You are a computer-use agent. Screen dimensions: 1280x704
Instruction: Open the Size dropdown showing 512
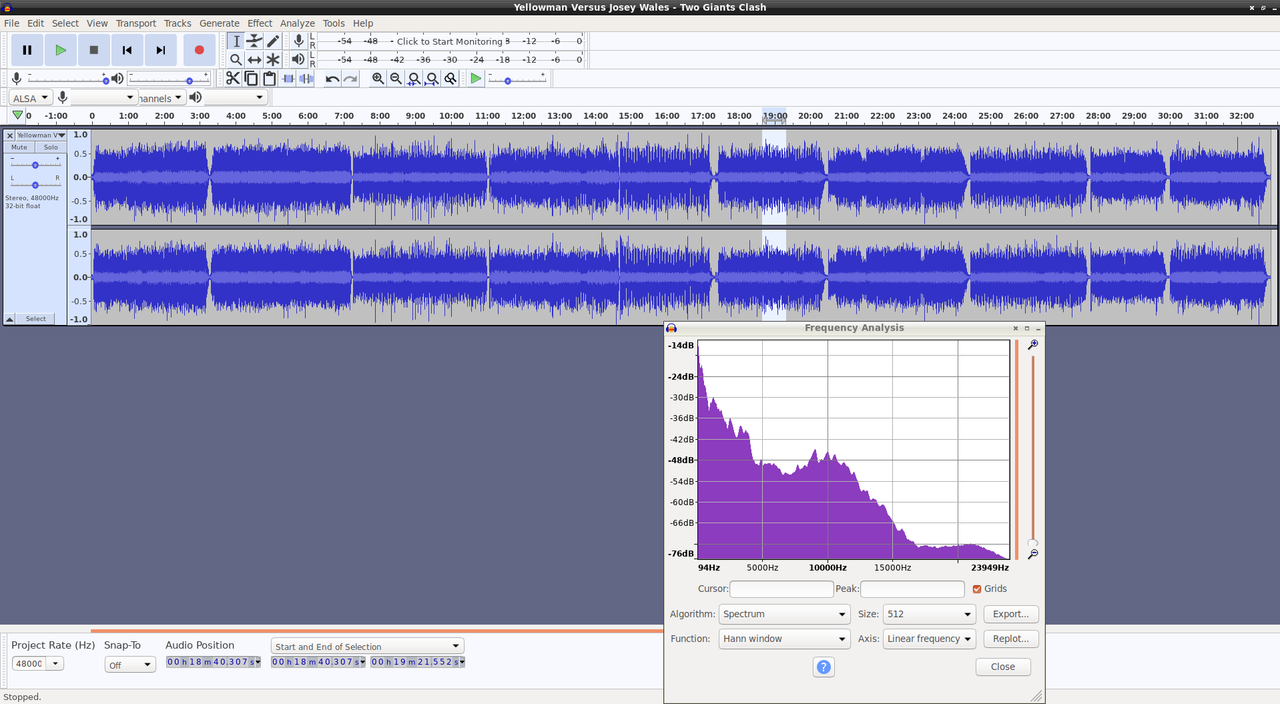click(x=928, y=614)
